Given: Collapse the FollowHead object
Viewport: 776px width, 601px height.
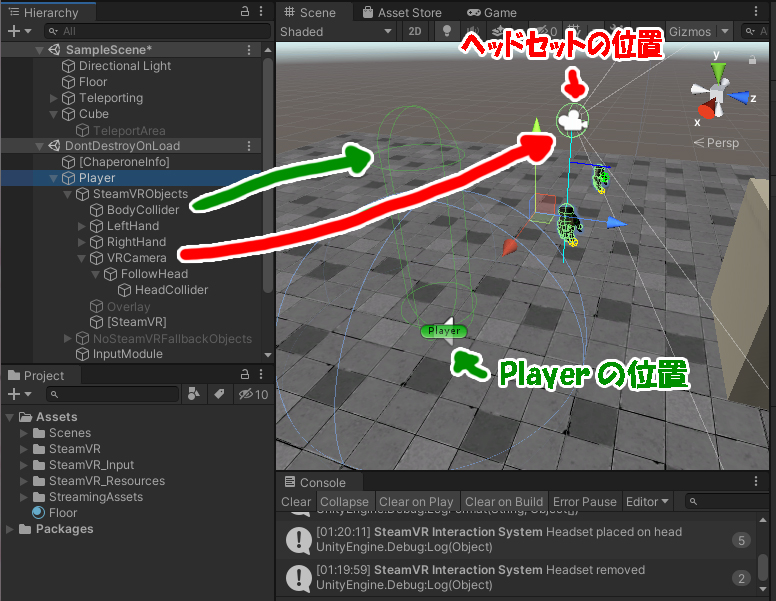Looking at the screenshot, I should 96,274.
